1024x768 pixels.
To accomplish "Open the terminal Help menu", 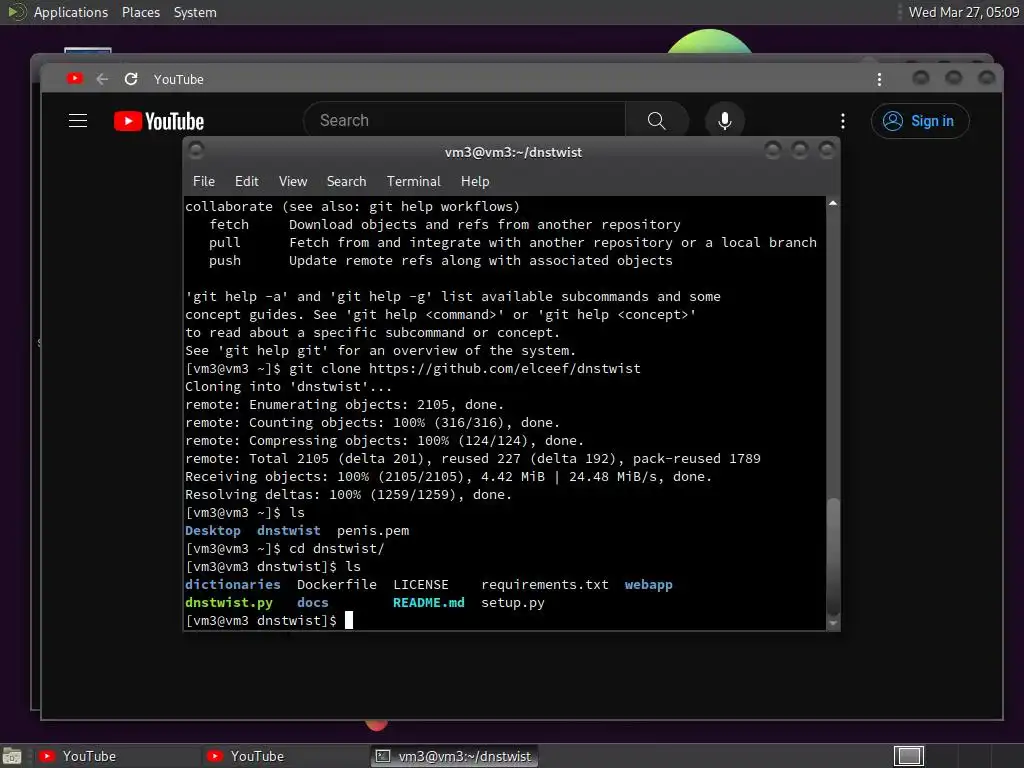I will [x=475, y=182].
